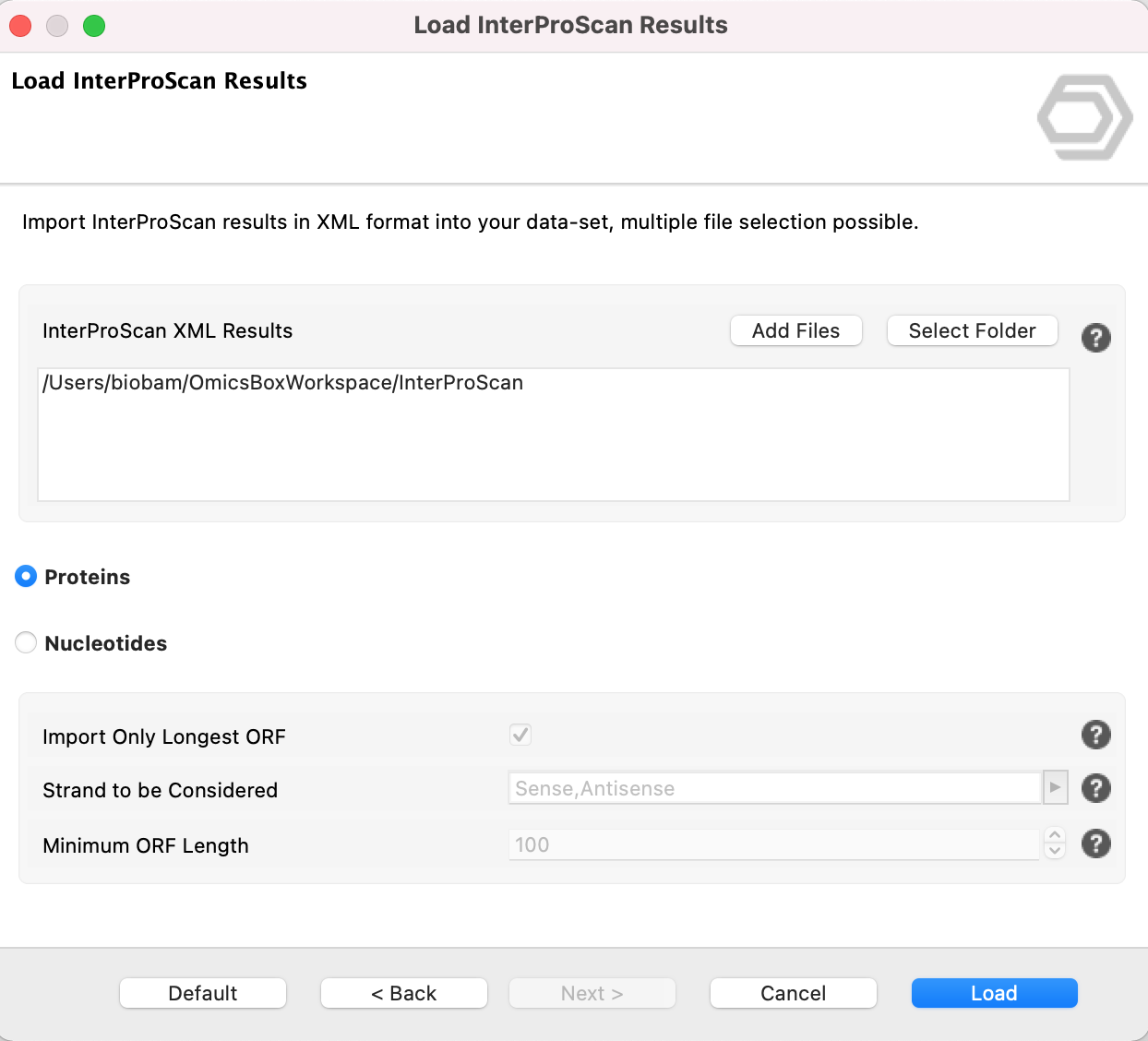This screenshot has width=1148, height=1041.
Task: Click the Add Files button
Action: (795, 331)
